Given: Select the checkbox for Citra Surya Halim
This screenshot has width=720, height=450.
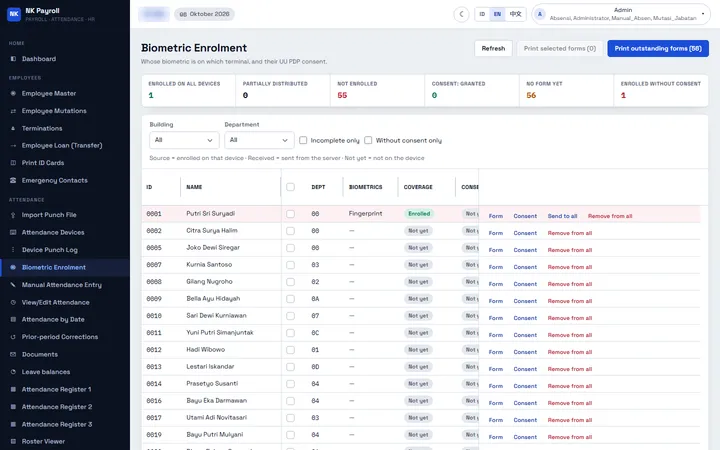Looking at the screenshot, I should (x=290, y=231).
